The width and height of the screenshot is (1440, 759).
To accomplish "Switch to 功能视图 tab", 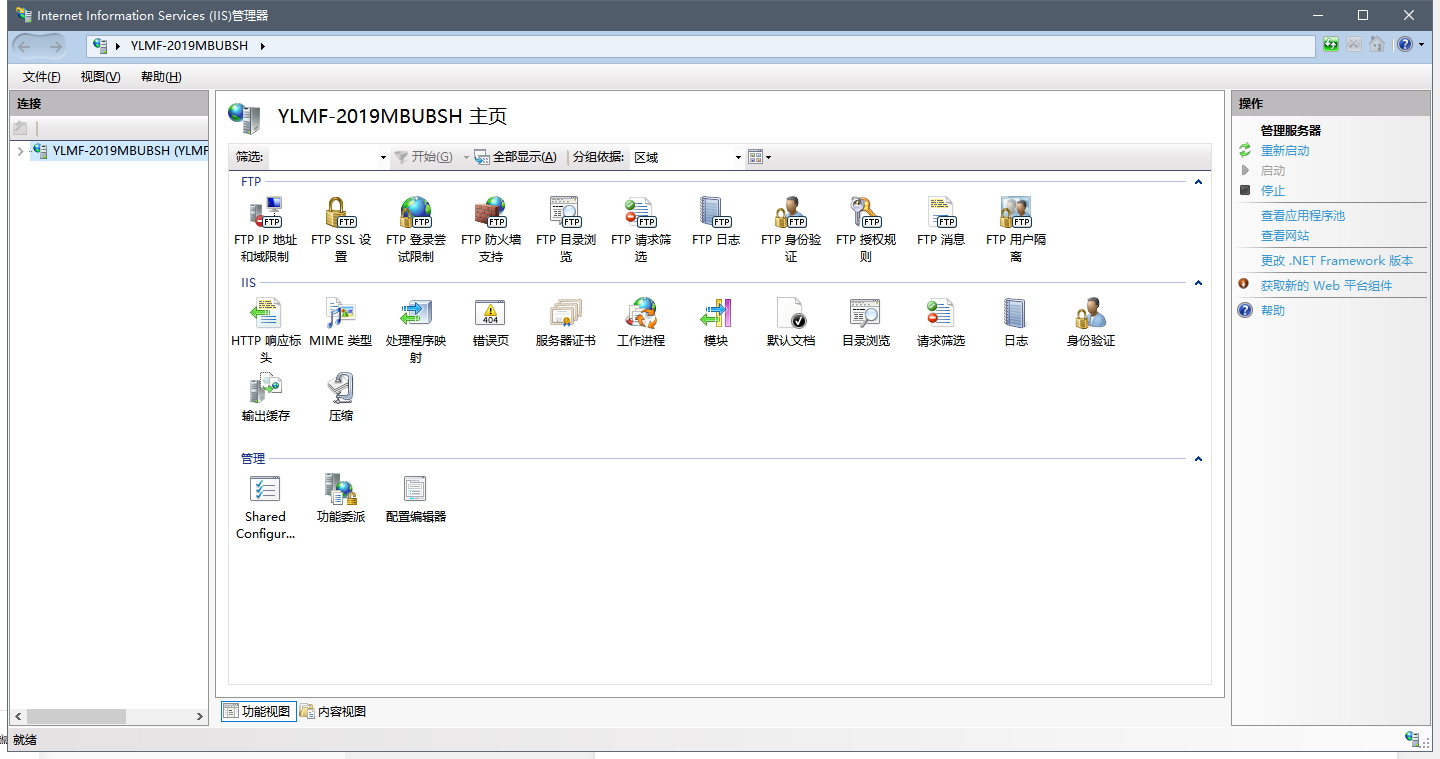I will click(x=257, y=711).
